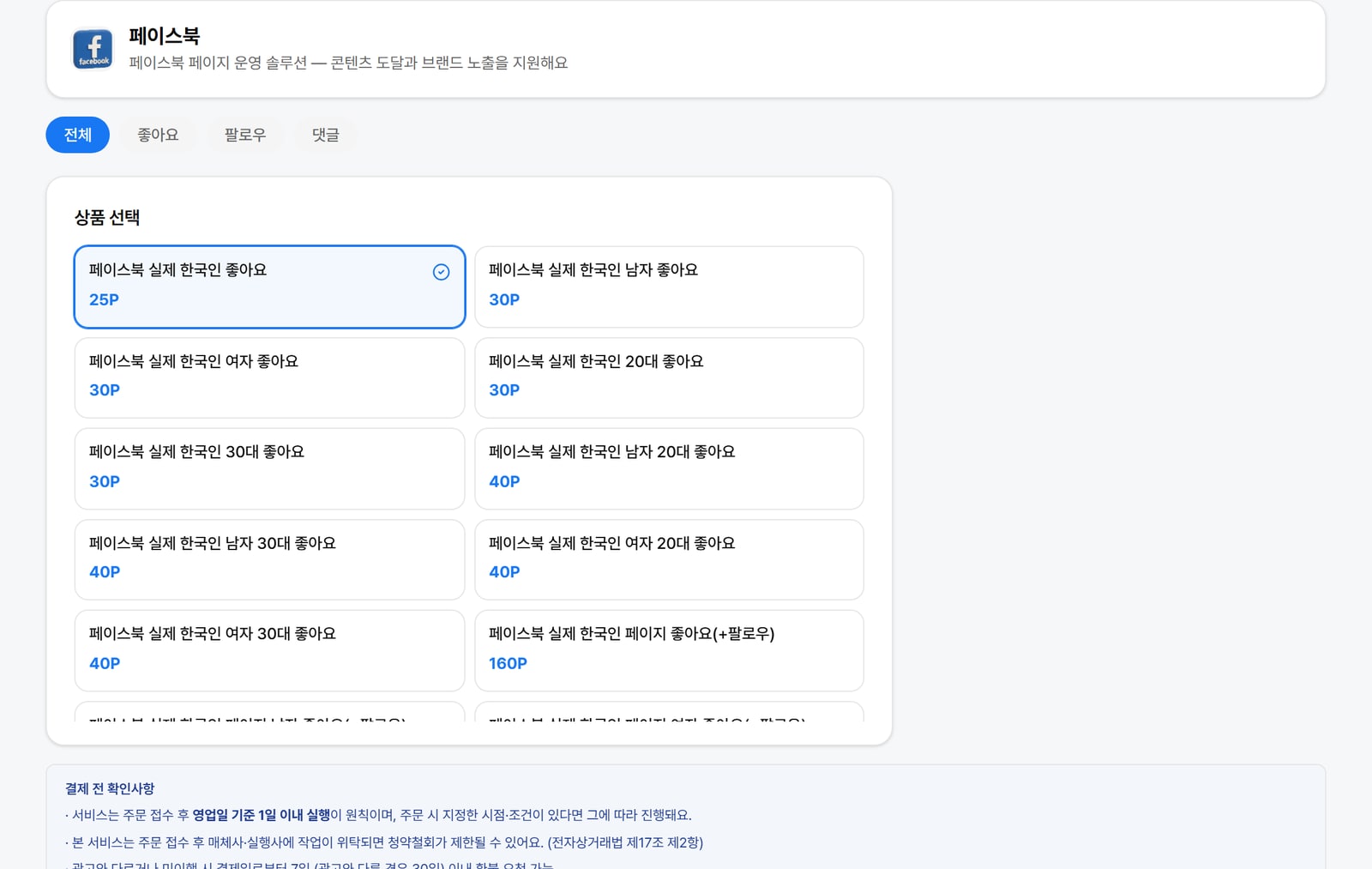Click the 페이스북 페이지 운영 솔루션 subtitle
1372x869 pixels.
(348, 63)
